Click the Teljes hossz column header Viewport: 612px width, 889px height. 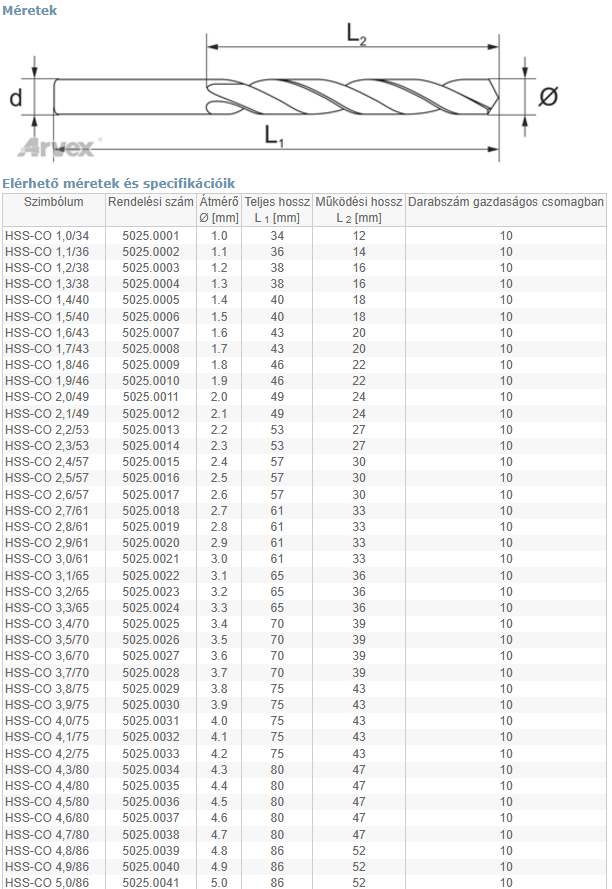[277, 209]
